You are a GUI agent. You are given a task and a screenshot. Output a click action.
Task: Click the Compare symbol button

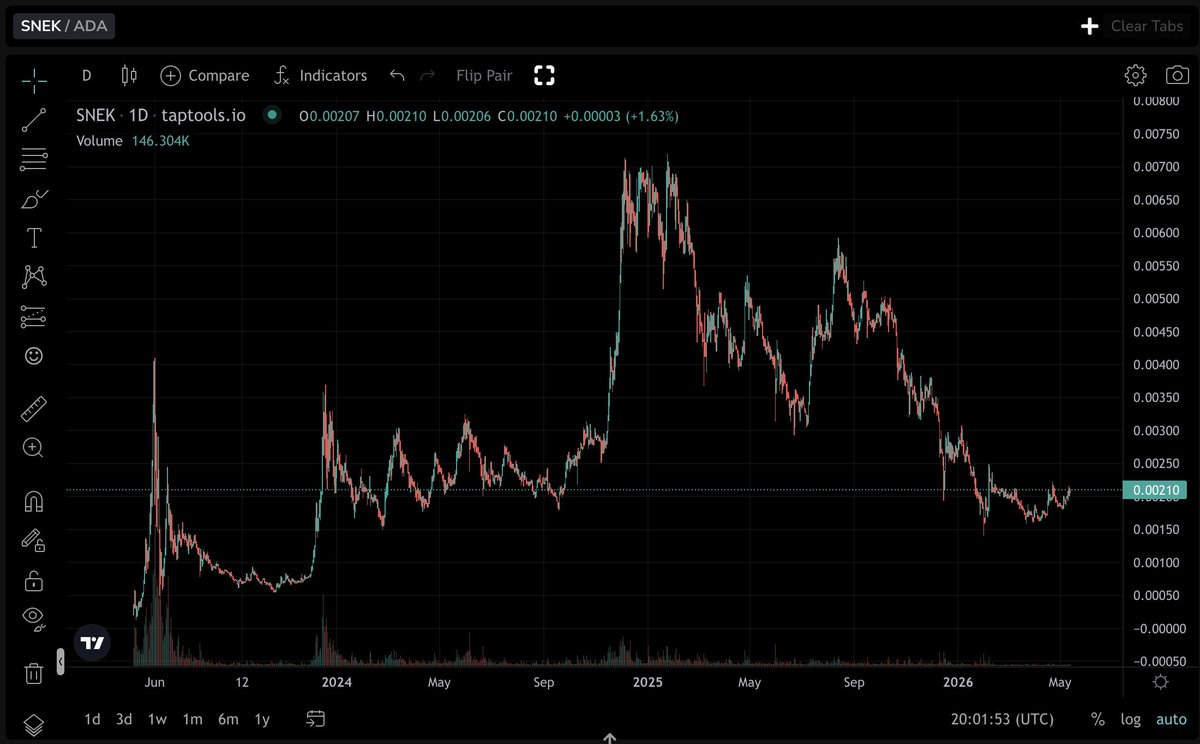[x=205, y=75]
